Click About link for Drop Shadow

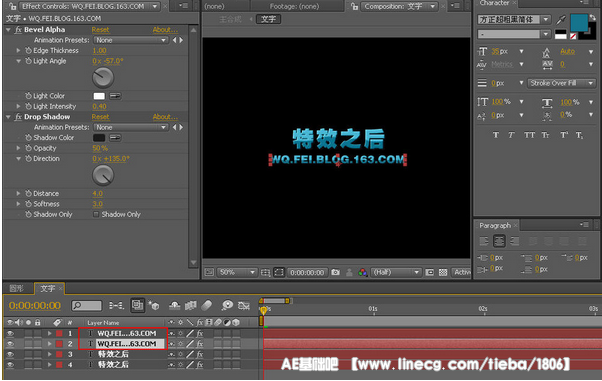click(x=165, y=117)
